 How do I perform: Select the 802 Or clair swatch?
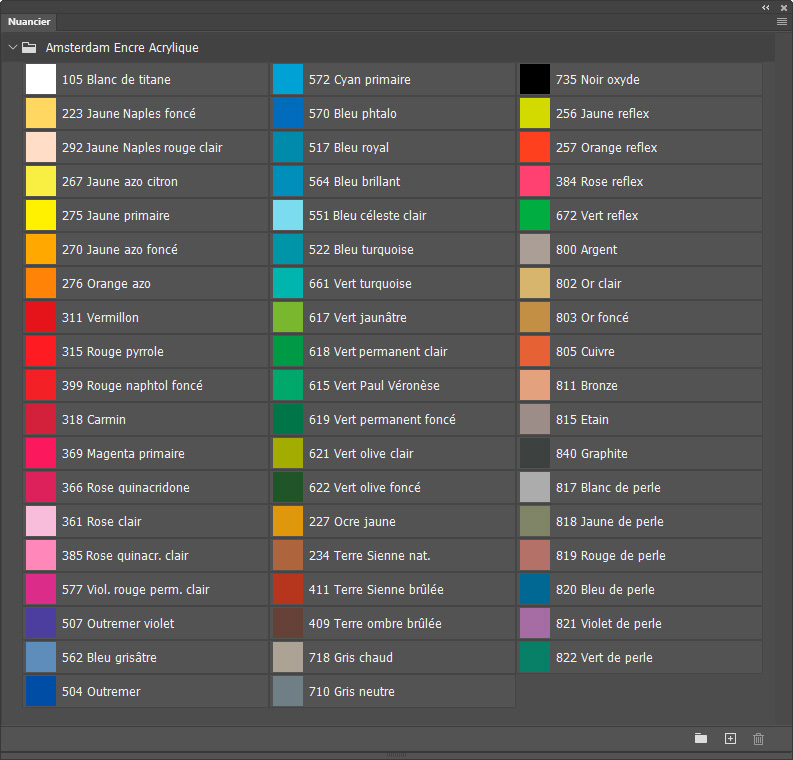535,283
